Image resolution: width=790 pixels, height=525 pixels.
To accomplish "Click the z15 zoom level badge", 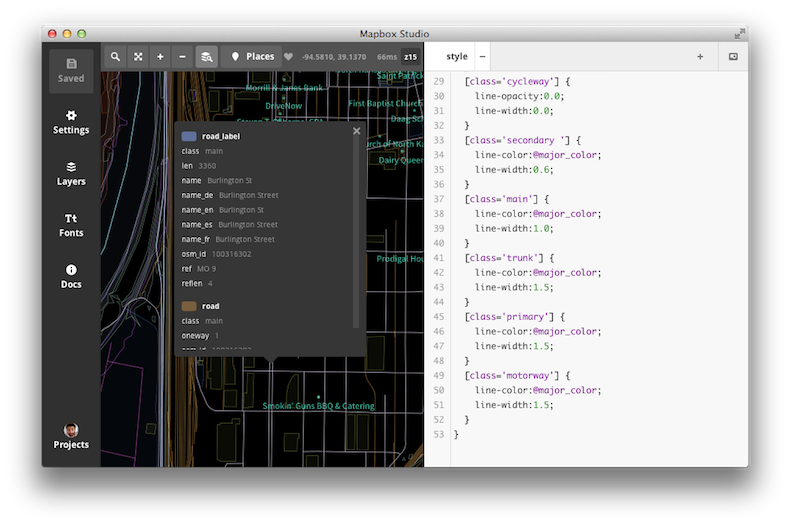I will tap(410, 57).
